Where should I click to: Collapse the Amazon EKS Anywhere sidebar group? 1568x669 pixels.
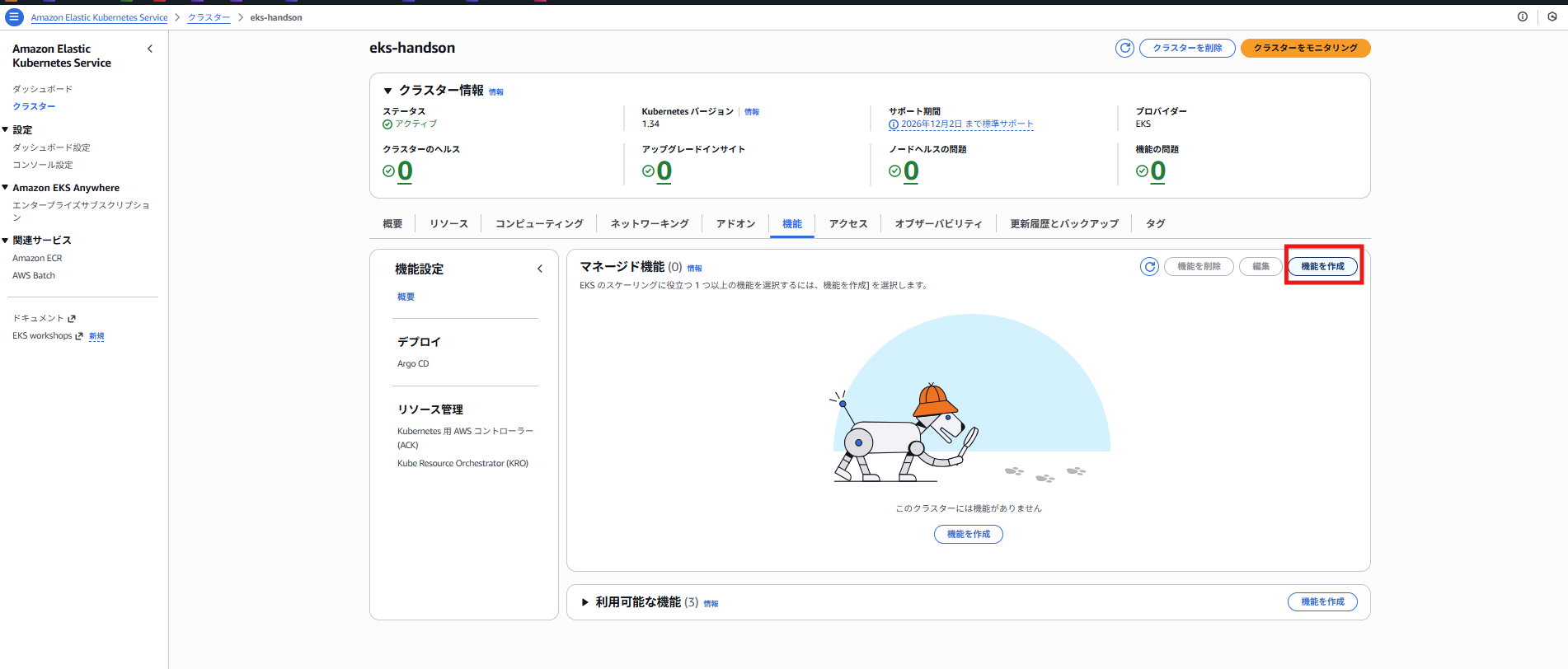tap(5, 188)
